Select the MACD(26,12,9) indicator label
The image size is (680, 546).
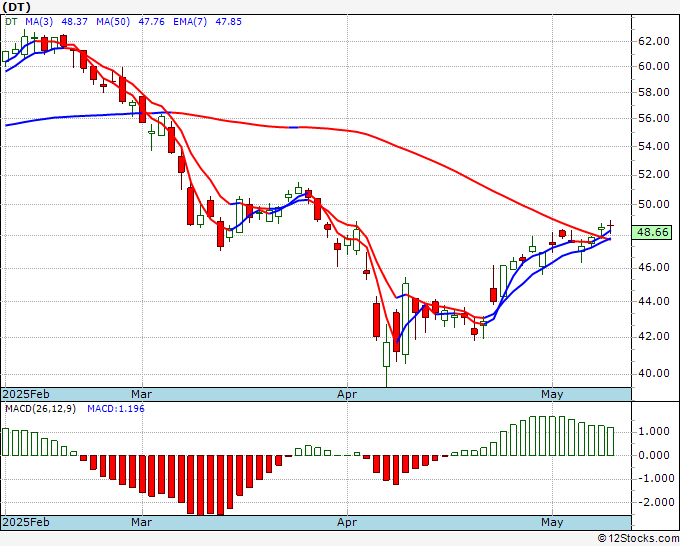tap(40, 409)
